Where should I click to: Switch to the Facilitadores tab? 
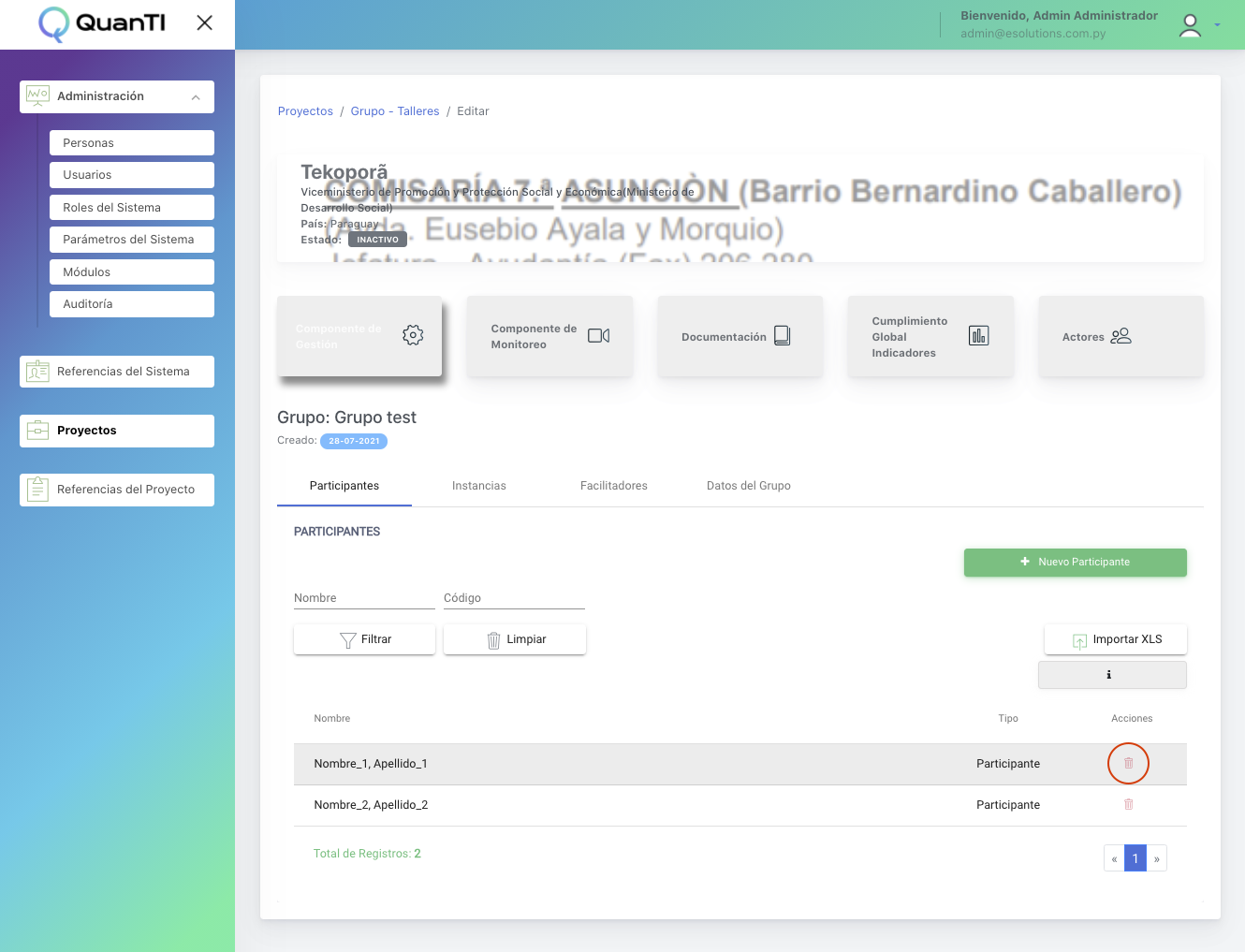(x=614, y=486)
